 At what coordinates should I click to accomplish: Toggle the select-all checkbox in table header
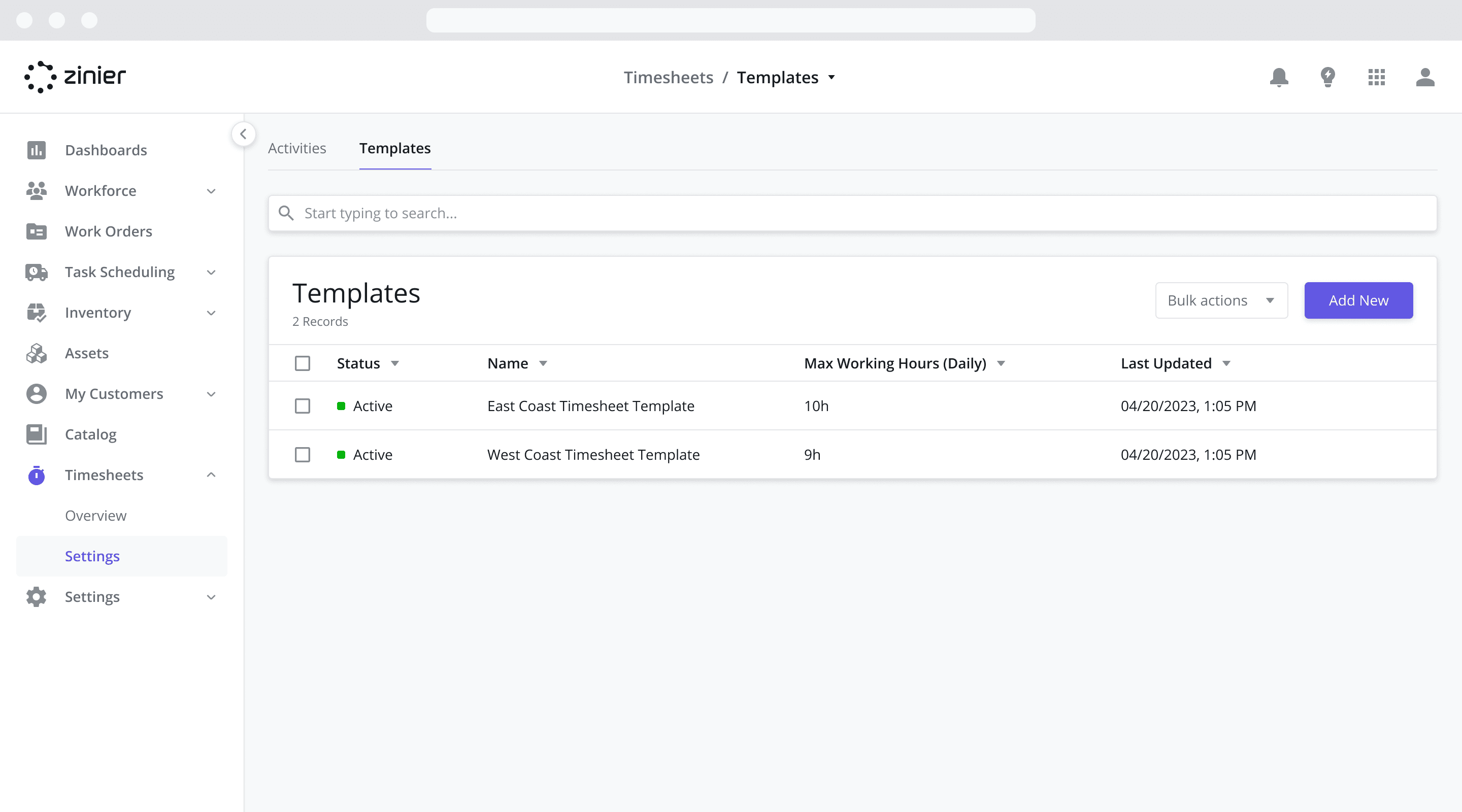tap(303, 363)
